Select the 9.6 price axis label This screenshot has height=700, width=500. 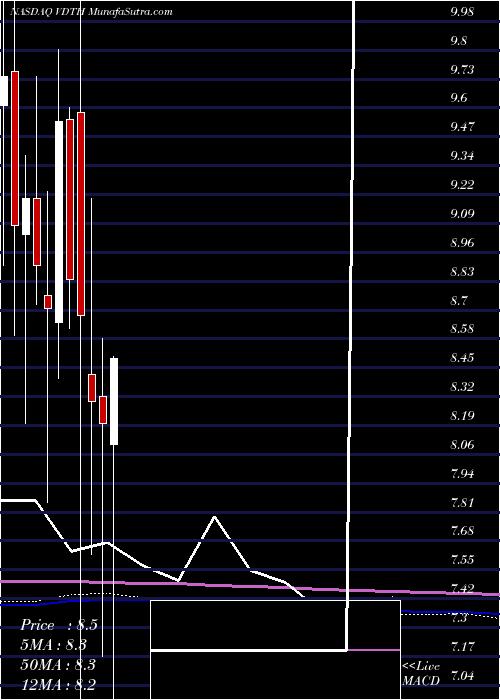point(459,98)
